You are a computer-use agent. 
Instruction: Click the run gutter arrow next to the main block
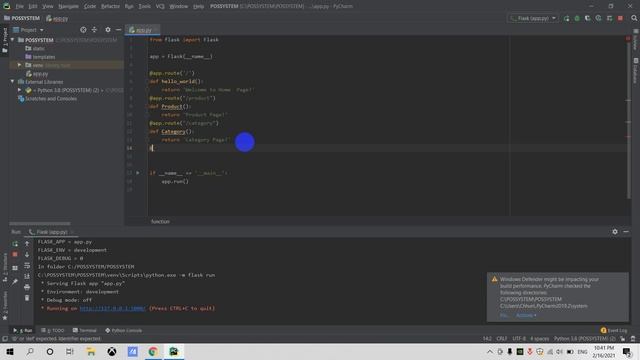pyautogui.click(x=138, y=173)
